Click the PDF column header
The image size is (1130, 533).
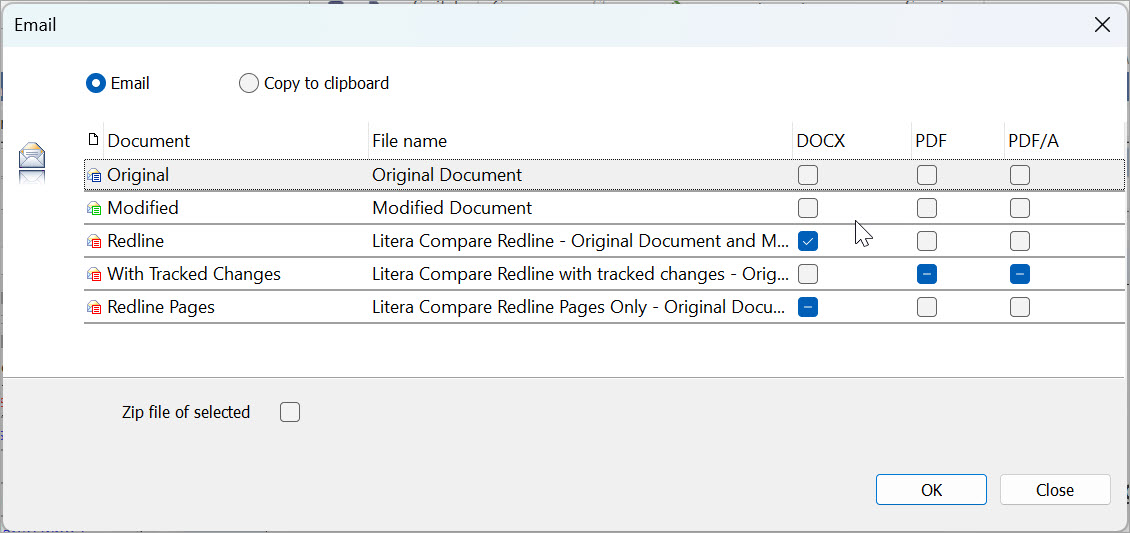pos(931,141)
